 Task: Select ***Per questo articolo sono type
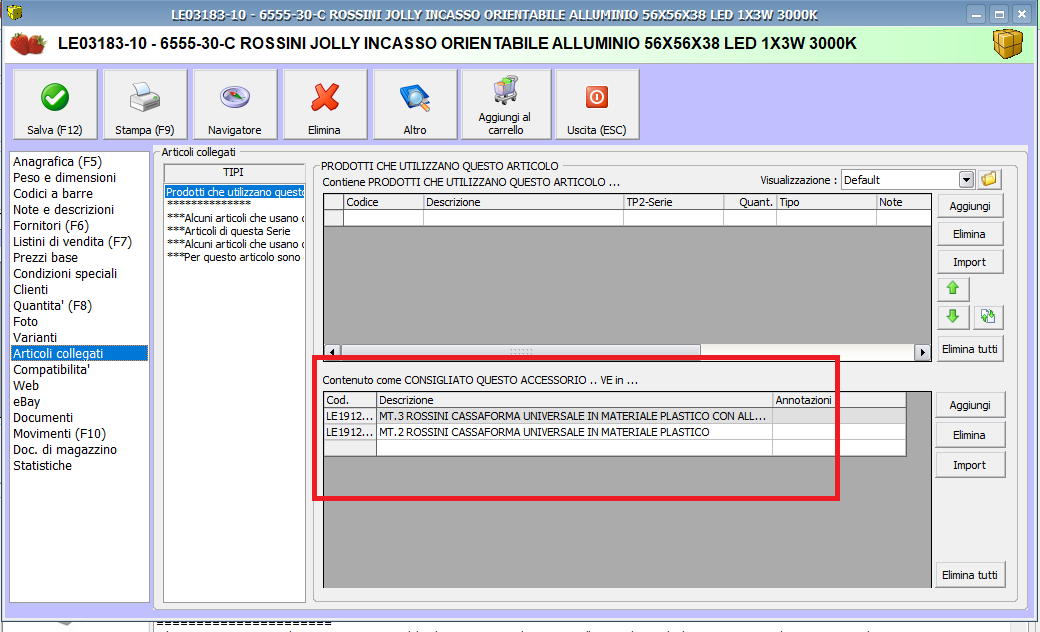235,257
